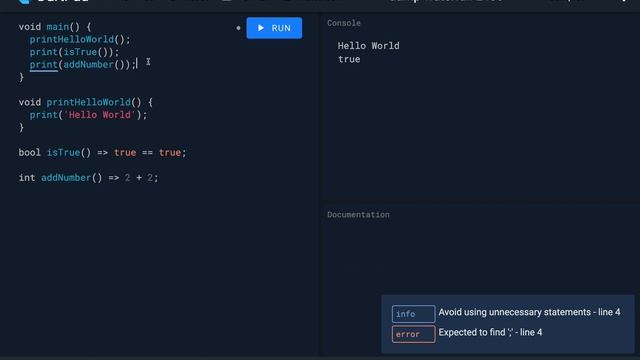Select the Console panel header
Viewport: 640px width, 360px height.
(344, 23)
